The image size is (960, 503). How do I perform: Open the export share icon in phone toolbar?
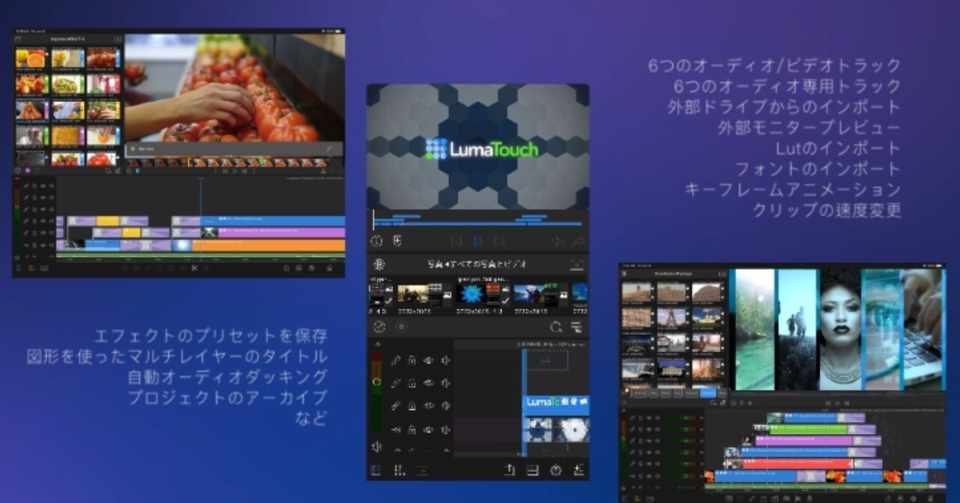pyautogui.click(x=509, y=470)
